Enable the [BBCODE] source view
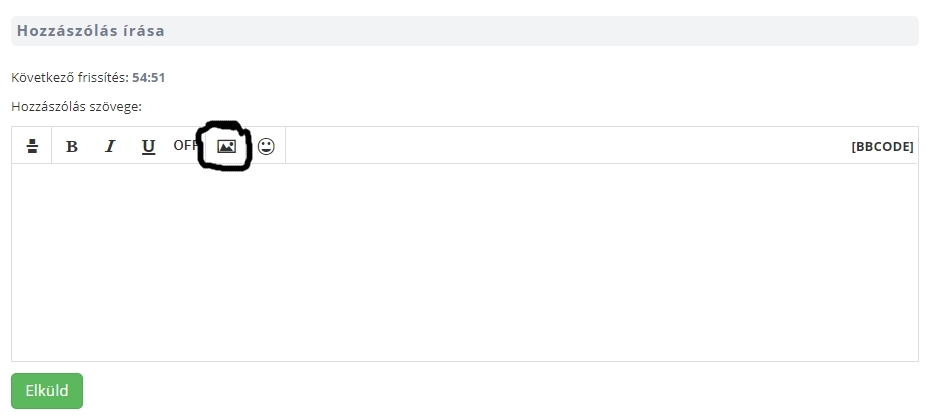This screenshot has width=928, height=416. (882, 146)
